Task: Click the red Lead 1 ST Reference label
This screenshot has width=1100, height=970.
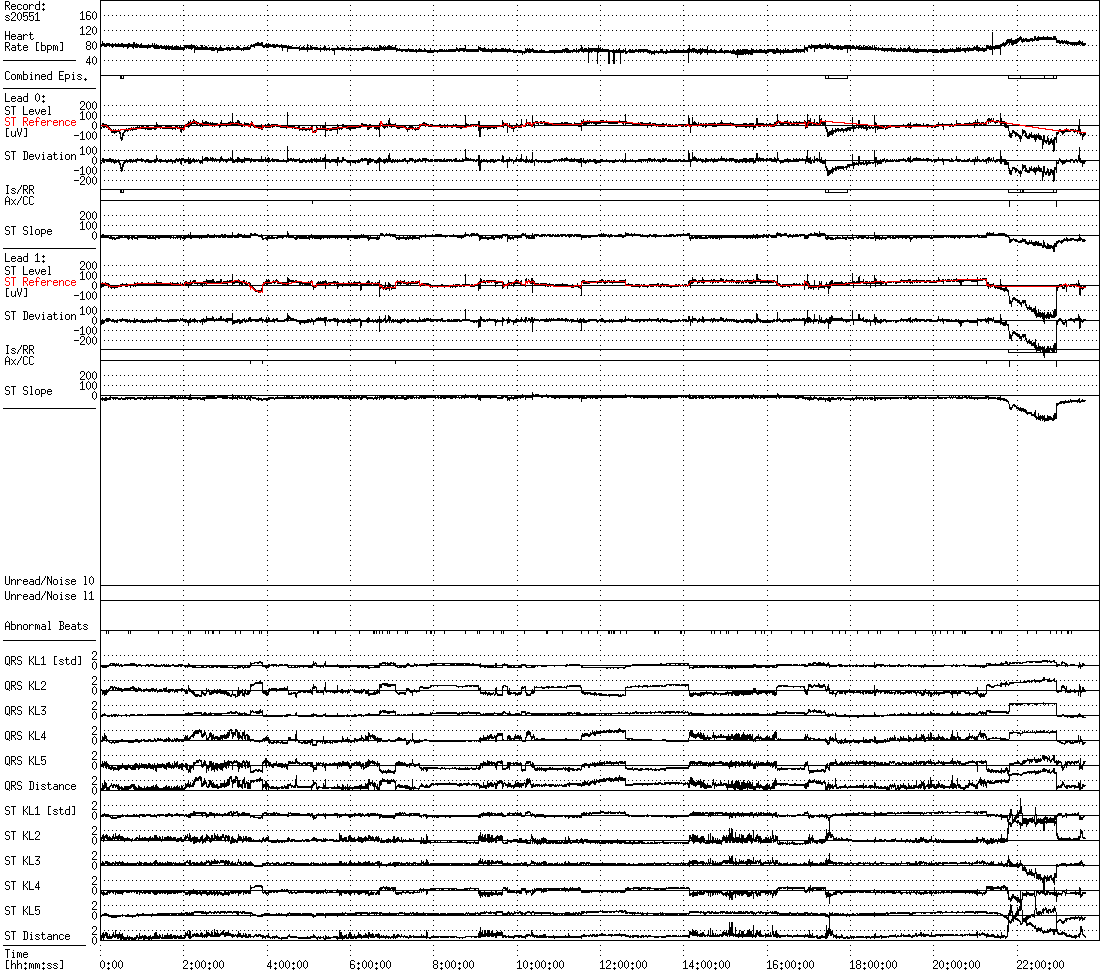Action: point(40,282)
